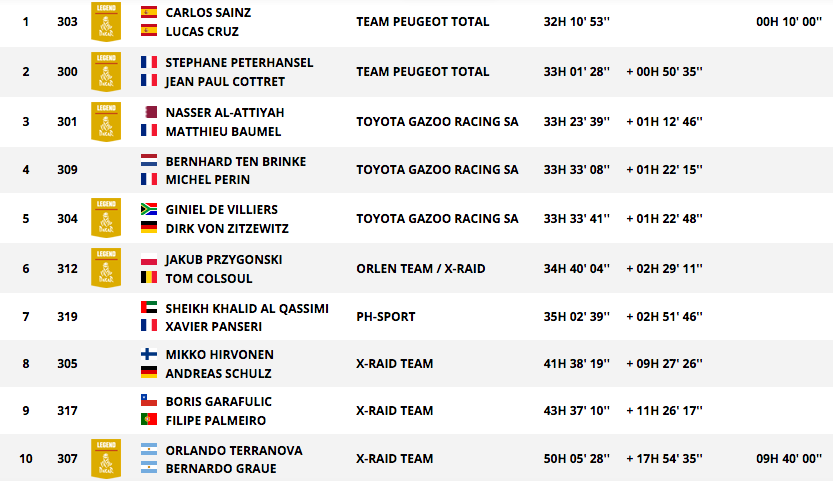Click Nasser Al-Attiyah's Legend badge
833x481 pixels.
point(106,122)
